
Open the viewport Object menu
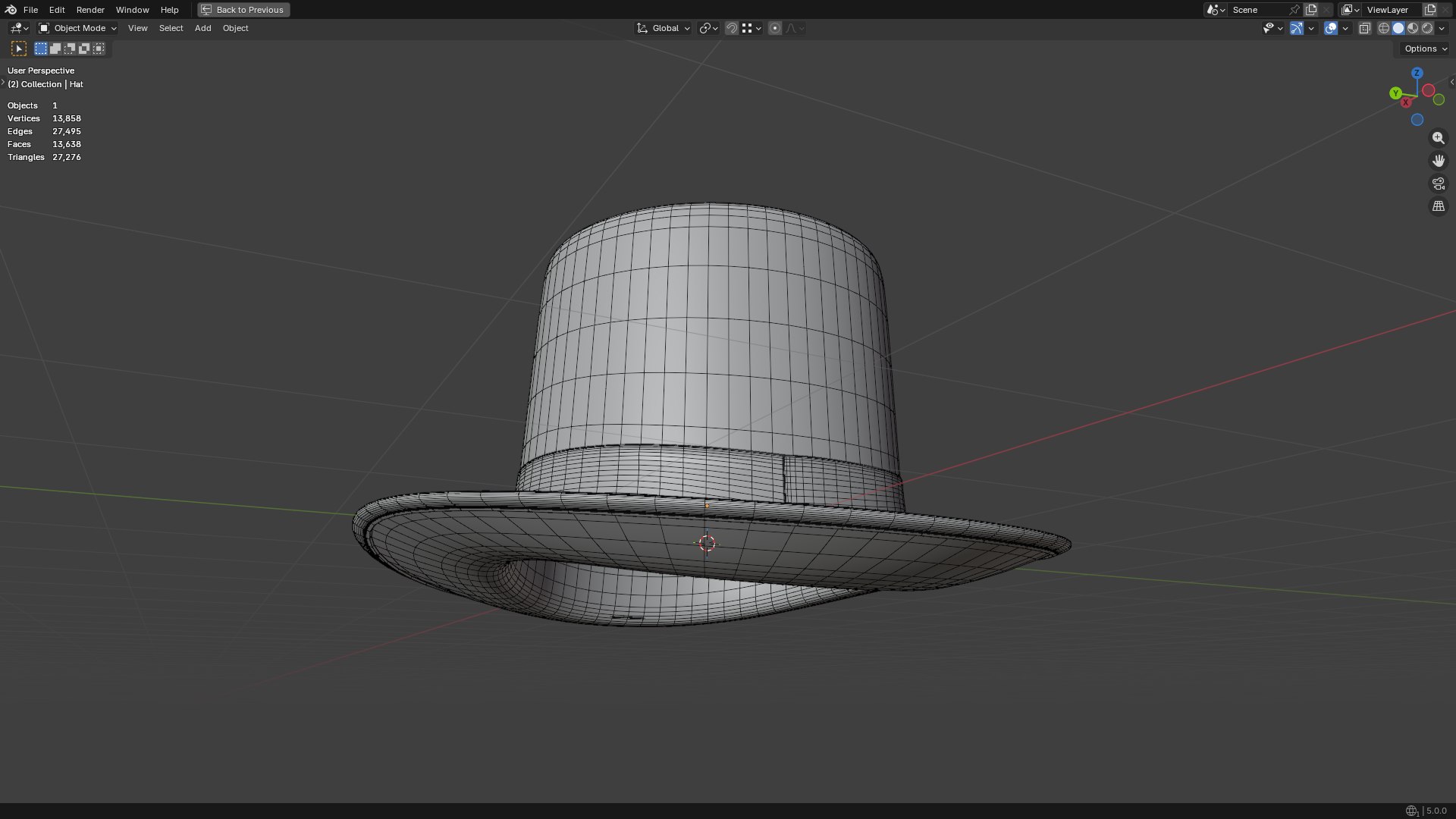[x=235, y=28]
